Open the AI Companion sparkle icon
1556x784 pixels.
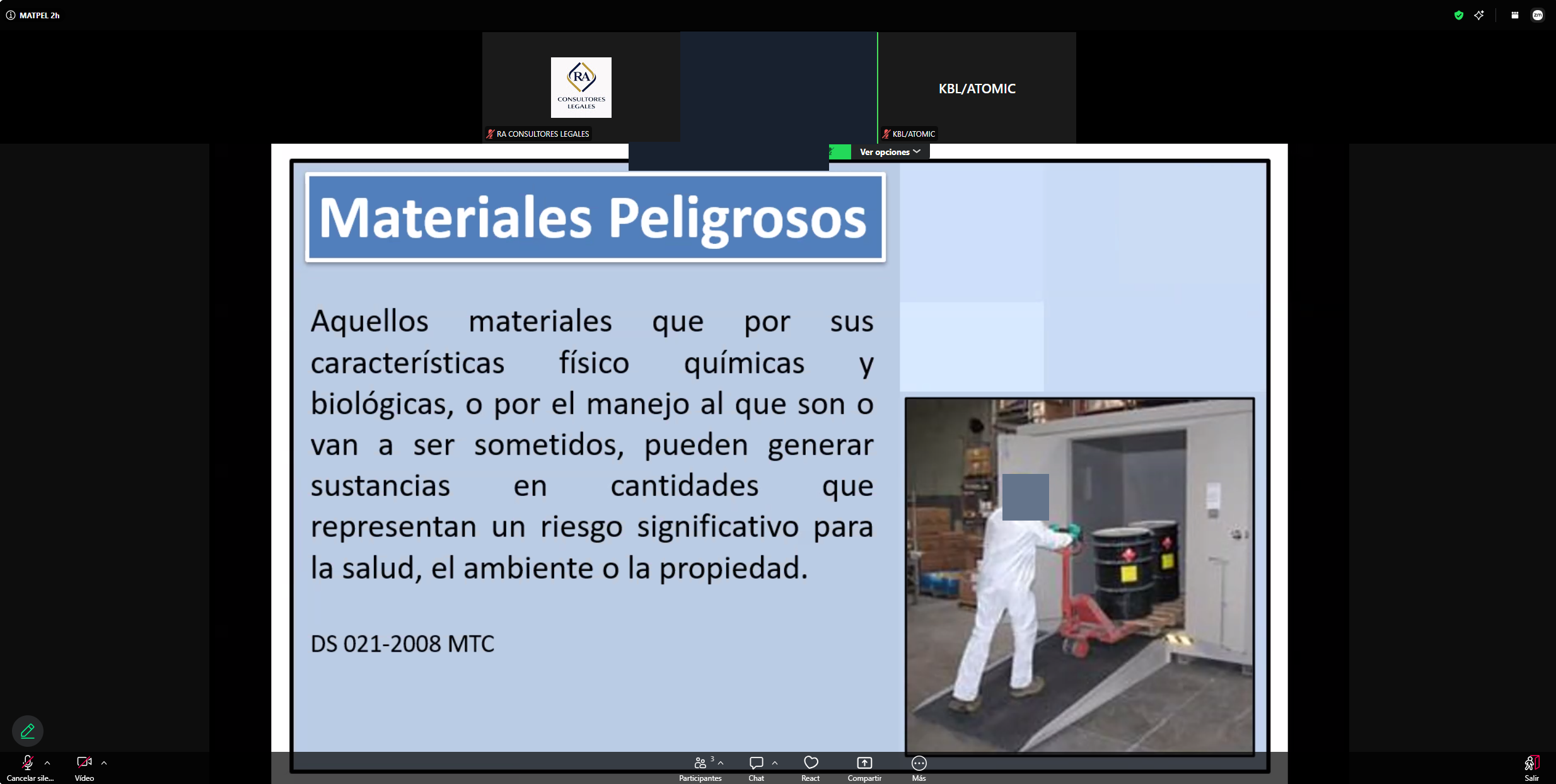[1479, 15]
